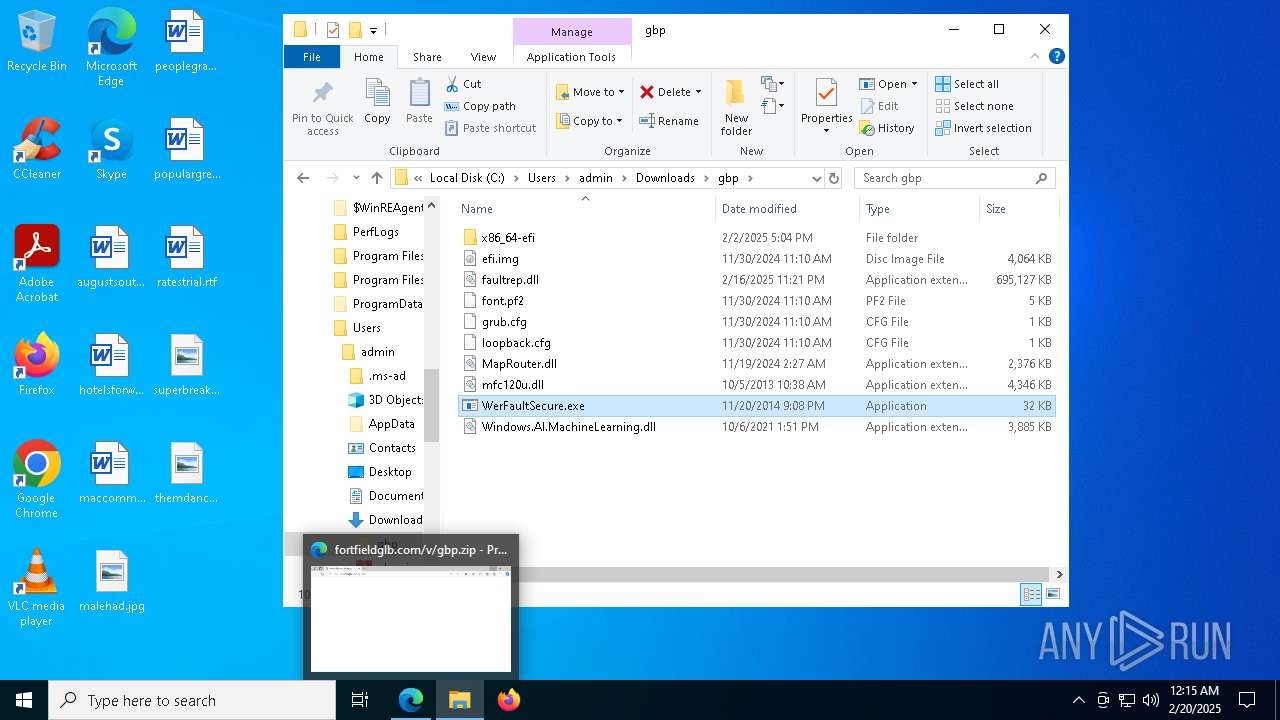The height and width of the screenshot is (720, 1280).
Task: Click the Cut scissors button
Action: (463, 84)
